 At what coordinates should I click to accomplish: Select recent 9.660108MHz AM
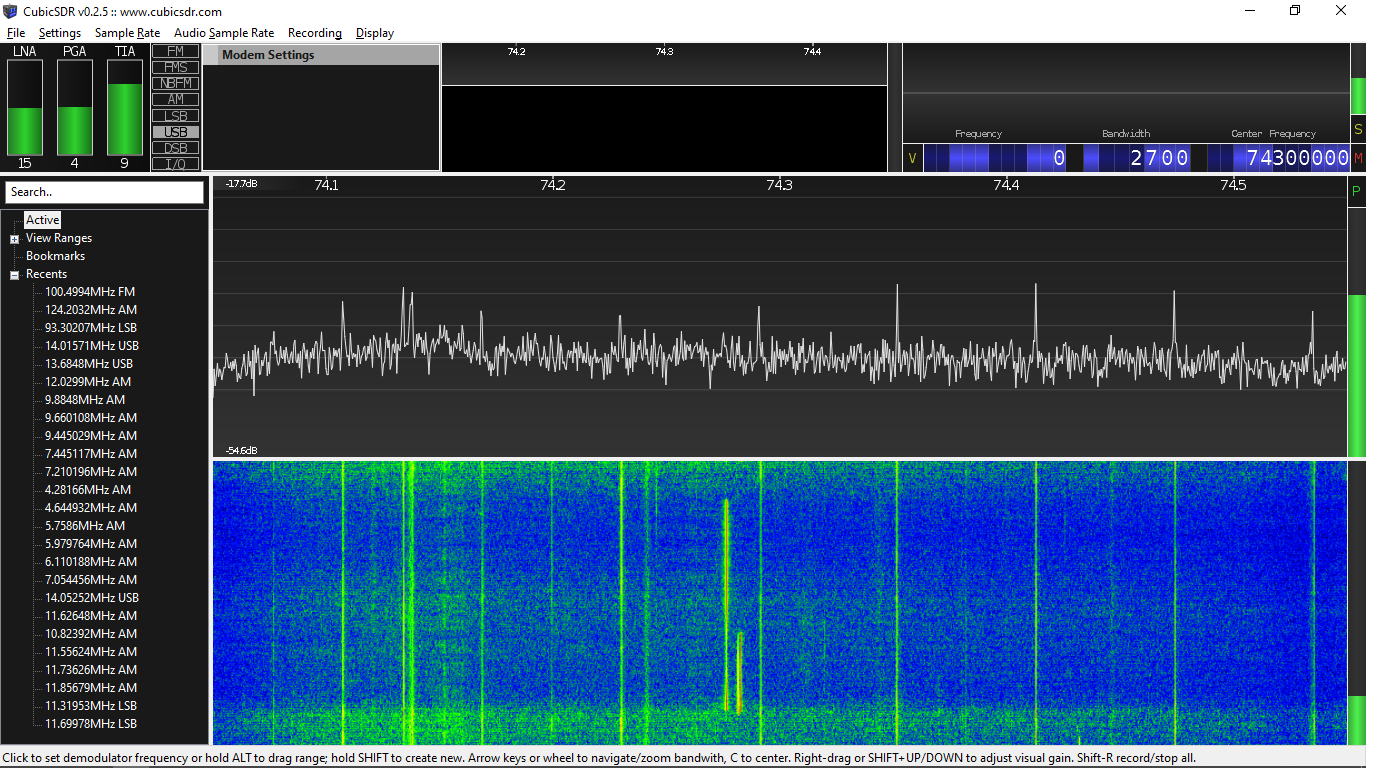91,418
